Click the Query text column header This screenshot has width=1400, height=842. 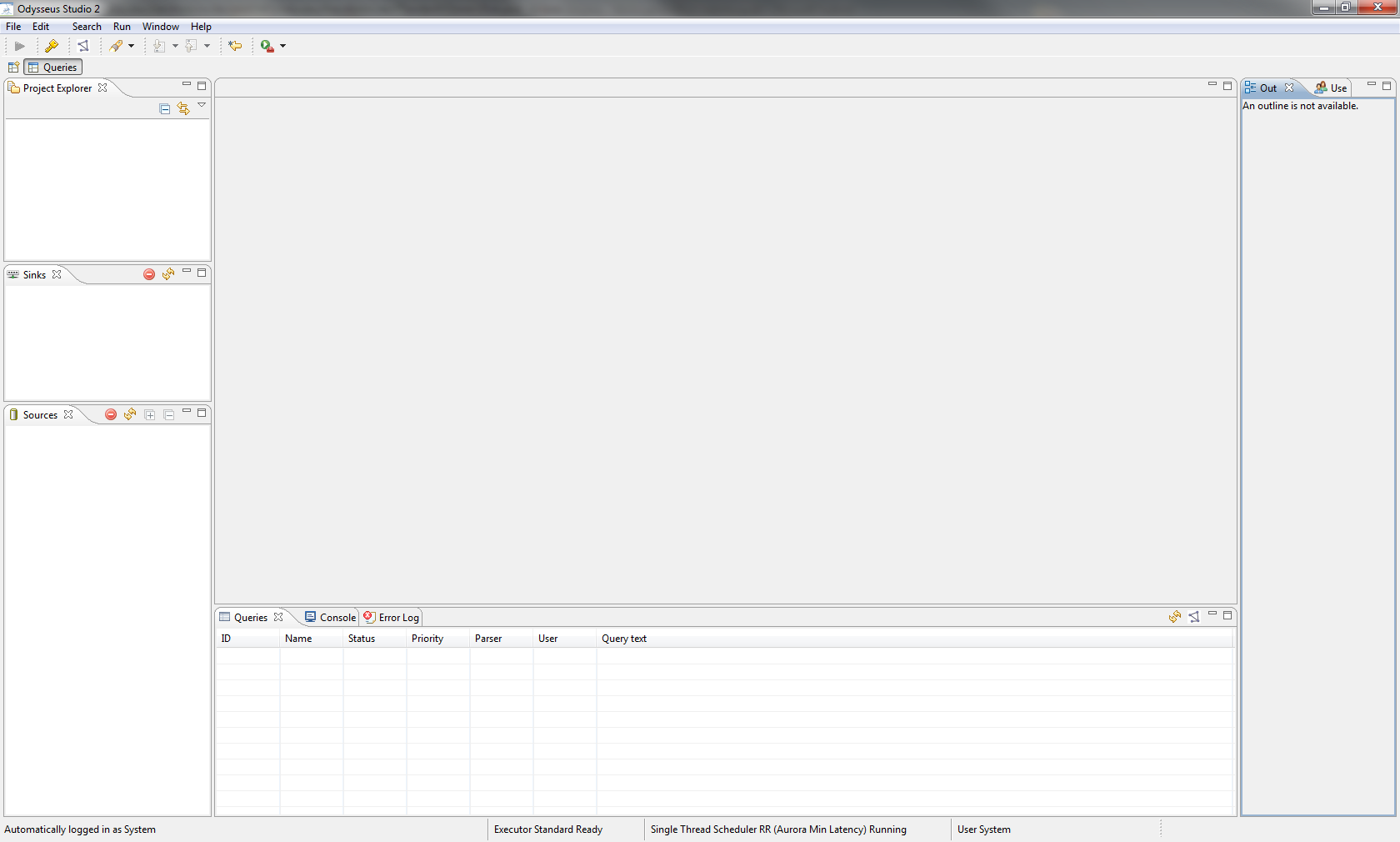pyautogui.click(x=624, y=639)
